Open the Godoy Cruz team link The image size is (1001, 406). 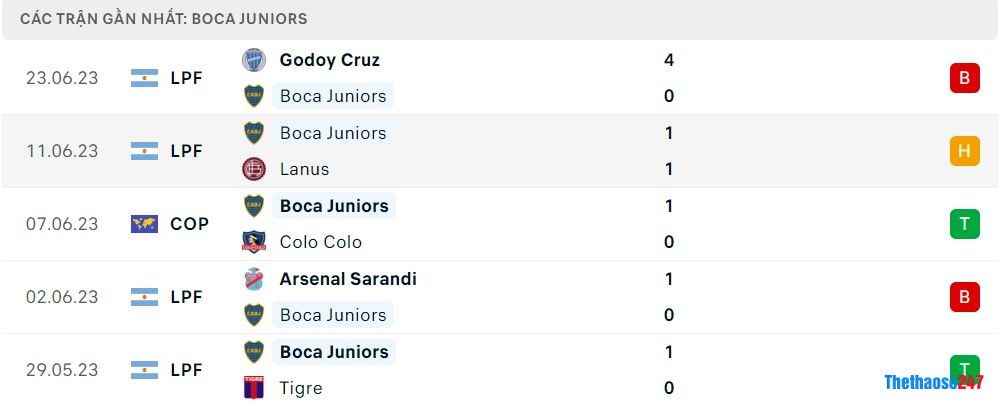tap(330, 60)
